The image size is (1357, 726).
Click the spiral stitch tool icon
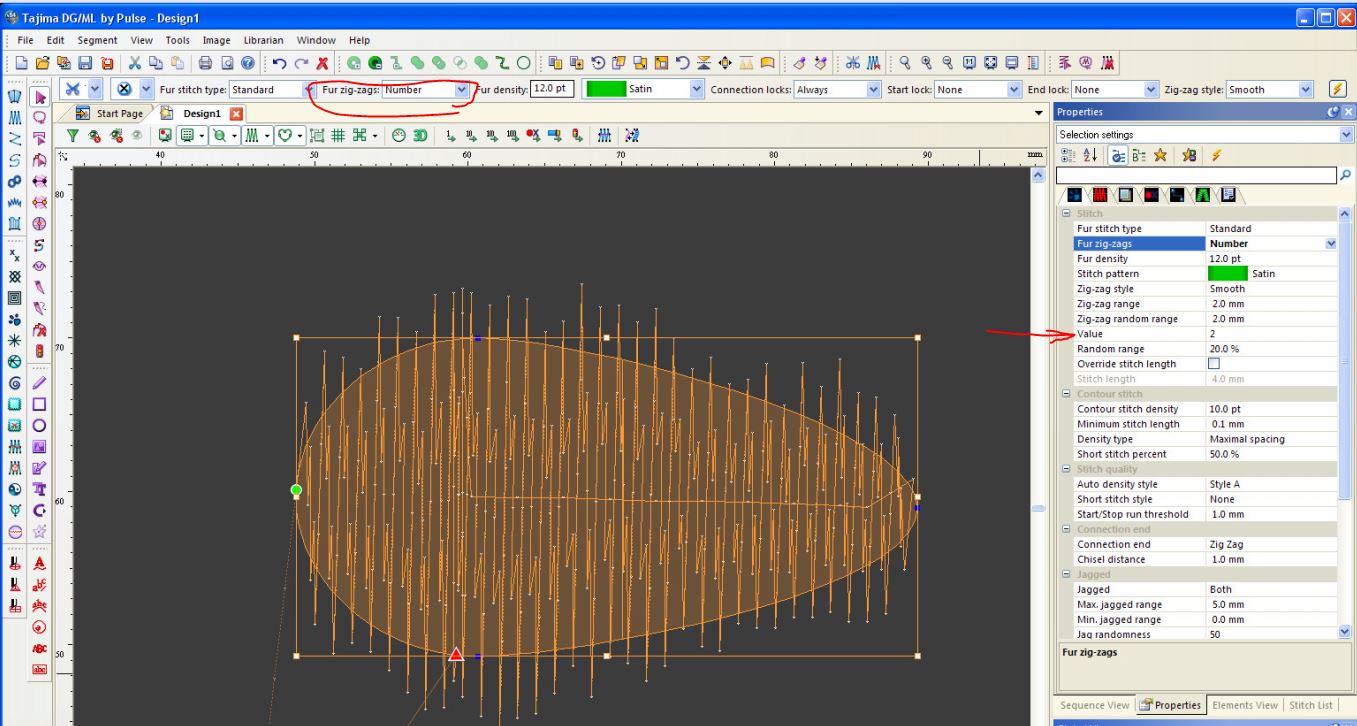14,383
